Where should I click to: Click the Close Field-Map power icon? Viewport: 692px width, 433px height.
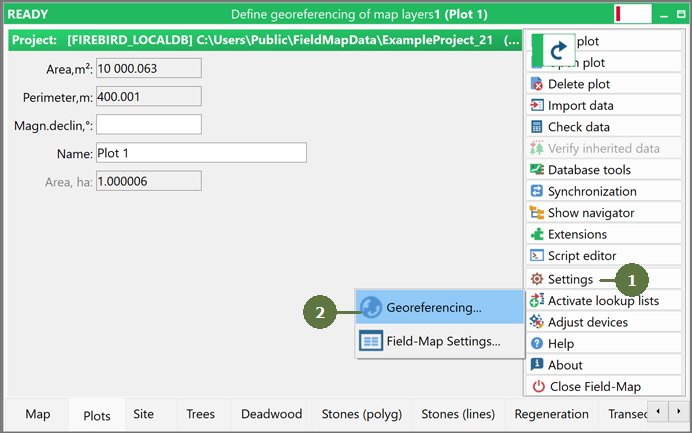(x=538, y=386)
